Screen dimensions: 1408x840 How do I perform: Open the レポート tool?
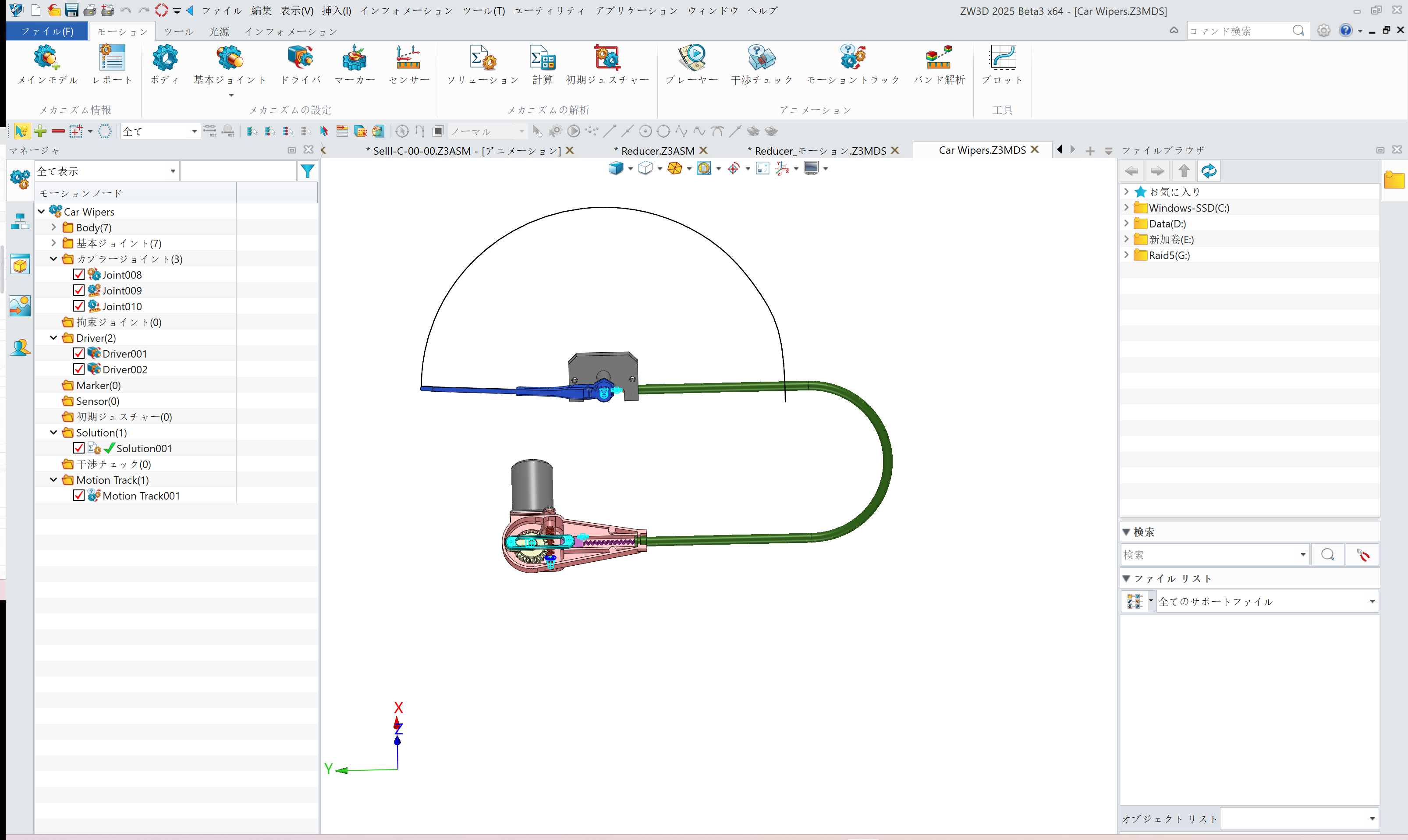[x=112, y=64]
